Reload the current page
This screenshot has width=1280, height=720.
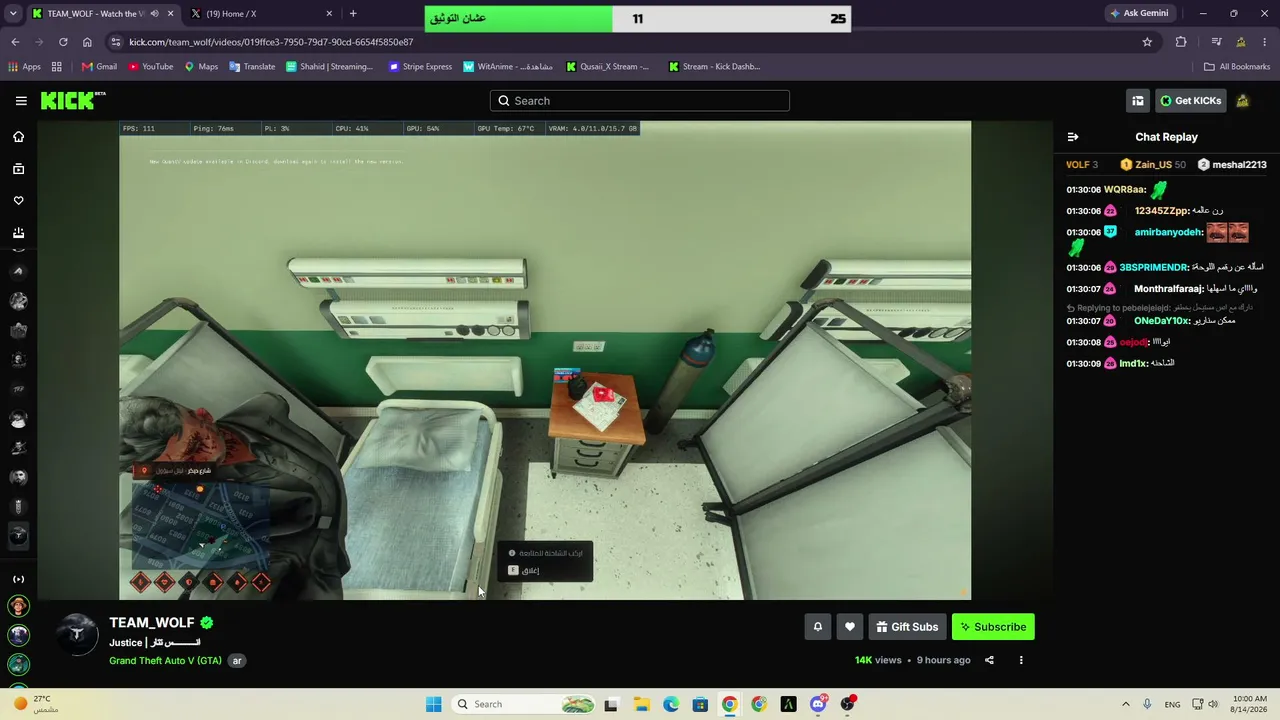pos(63,42)
